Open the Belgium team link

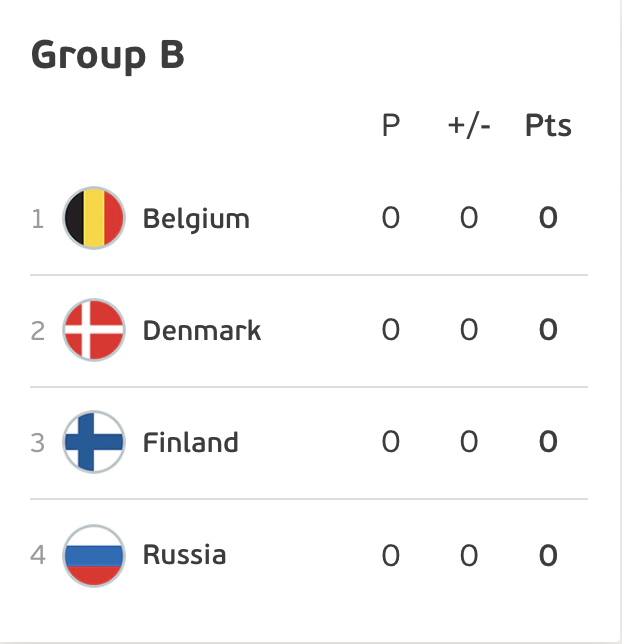tap(196, 220)
